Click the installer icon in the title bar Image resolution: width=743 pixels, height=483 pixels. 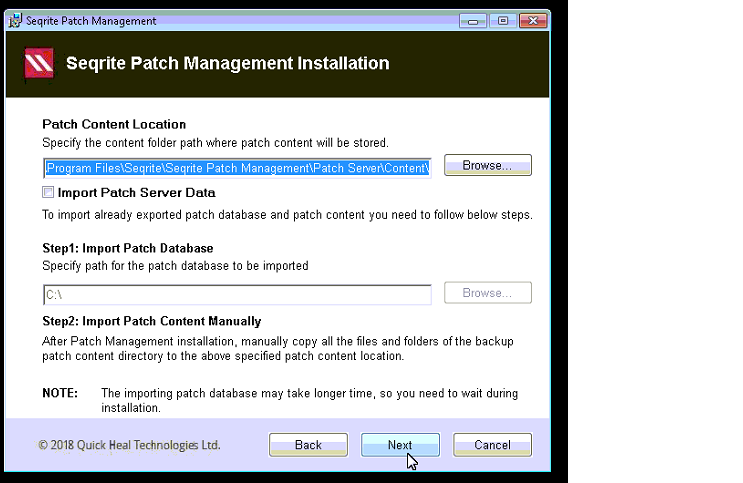(15, 21)
